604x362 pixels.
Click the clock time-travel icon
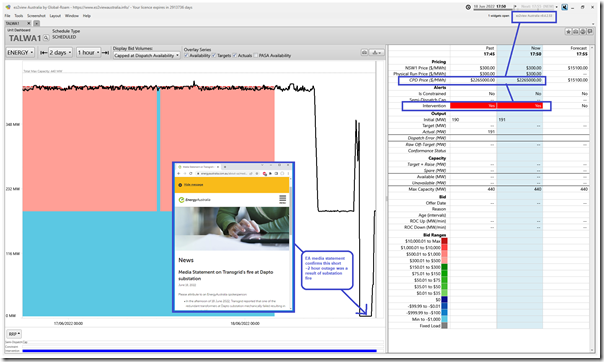(x=468, y=7)
